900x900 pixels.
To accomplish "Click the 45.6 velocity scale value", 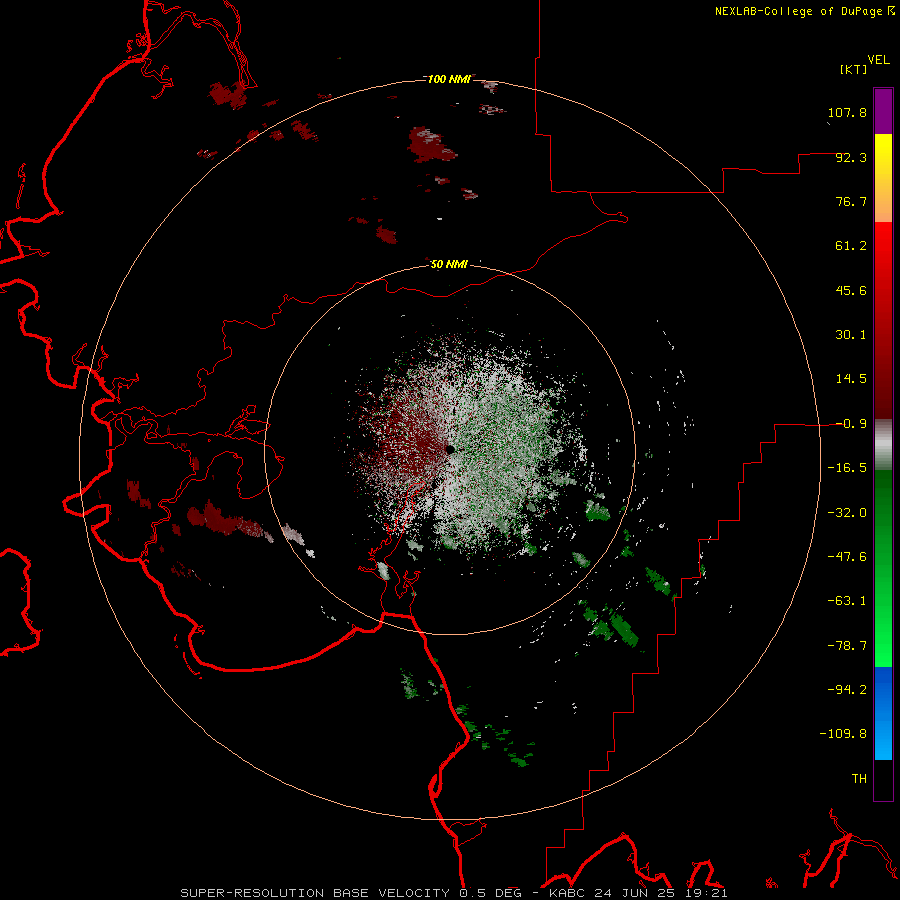I will point(851,290).
